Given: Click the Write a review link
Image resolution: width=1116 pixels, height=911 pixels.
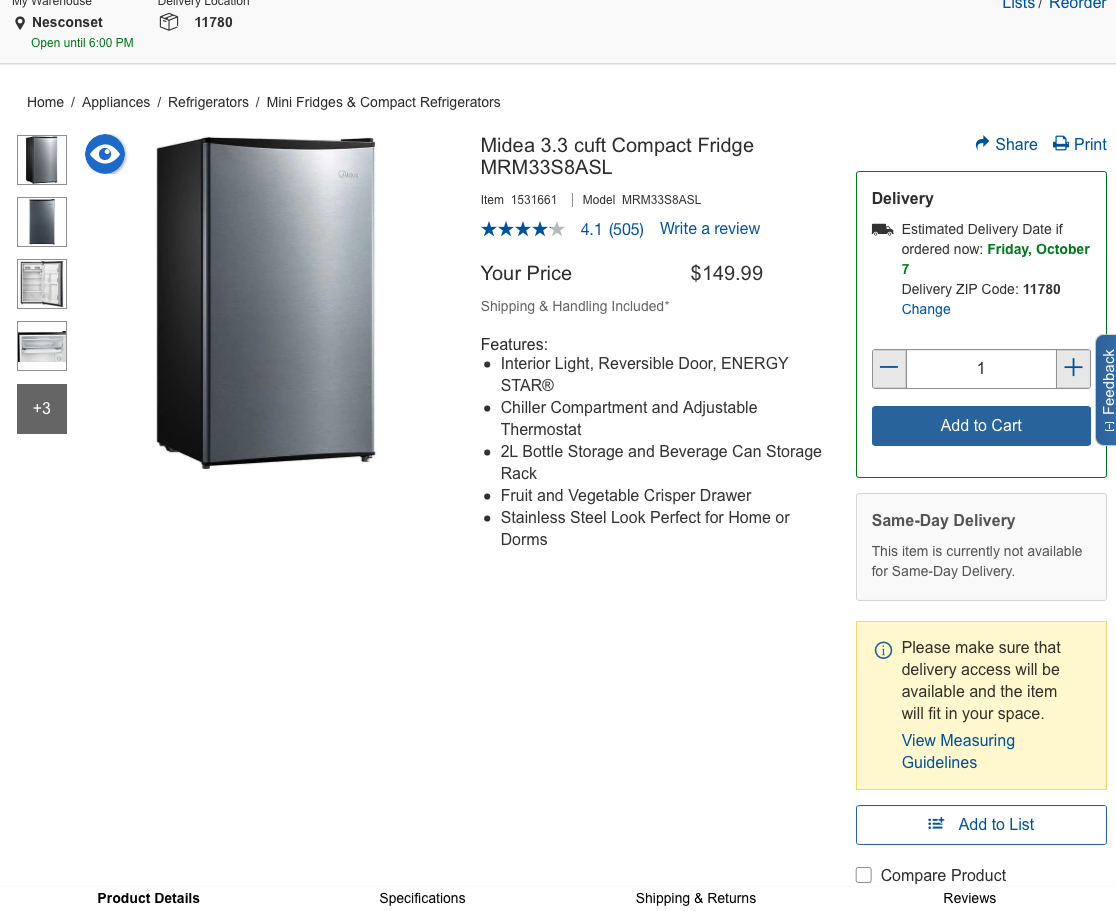Looking at the screenshot, I should 710,228.
